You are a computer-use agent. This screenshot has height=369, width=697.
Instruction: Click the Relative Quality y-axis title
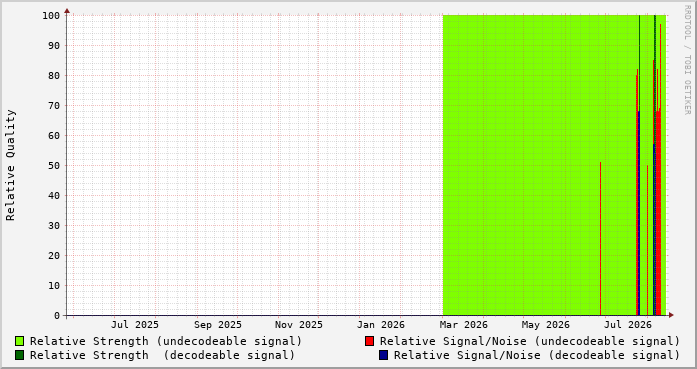10,165
